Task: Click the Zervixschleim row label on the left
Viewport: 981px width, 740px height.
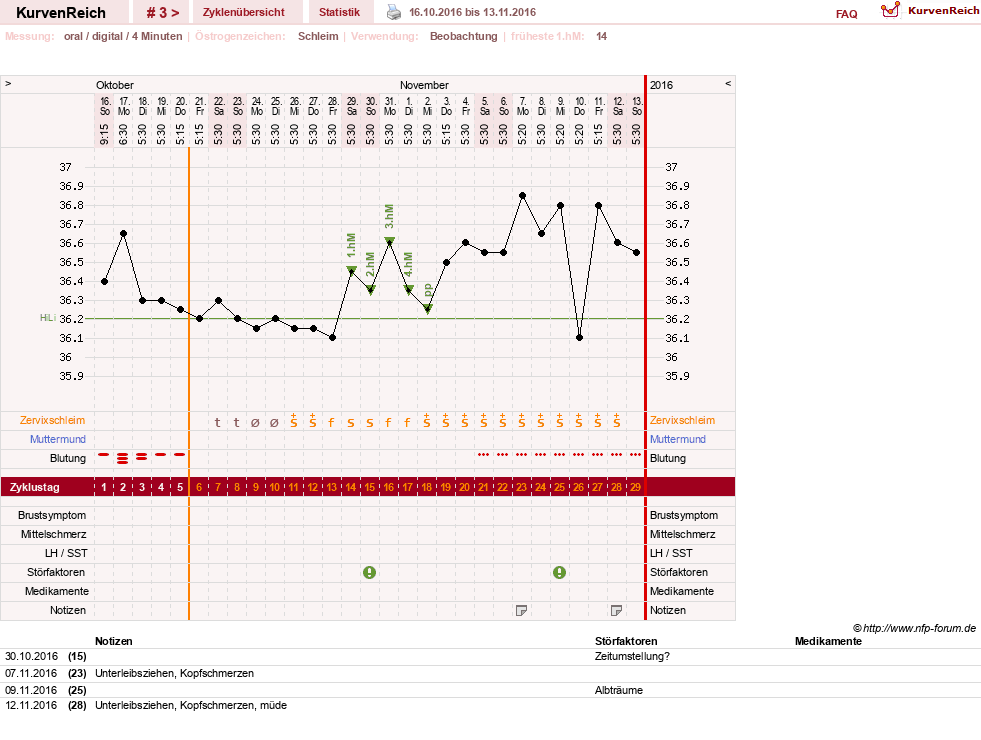Action: tap(53, 420)
